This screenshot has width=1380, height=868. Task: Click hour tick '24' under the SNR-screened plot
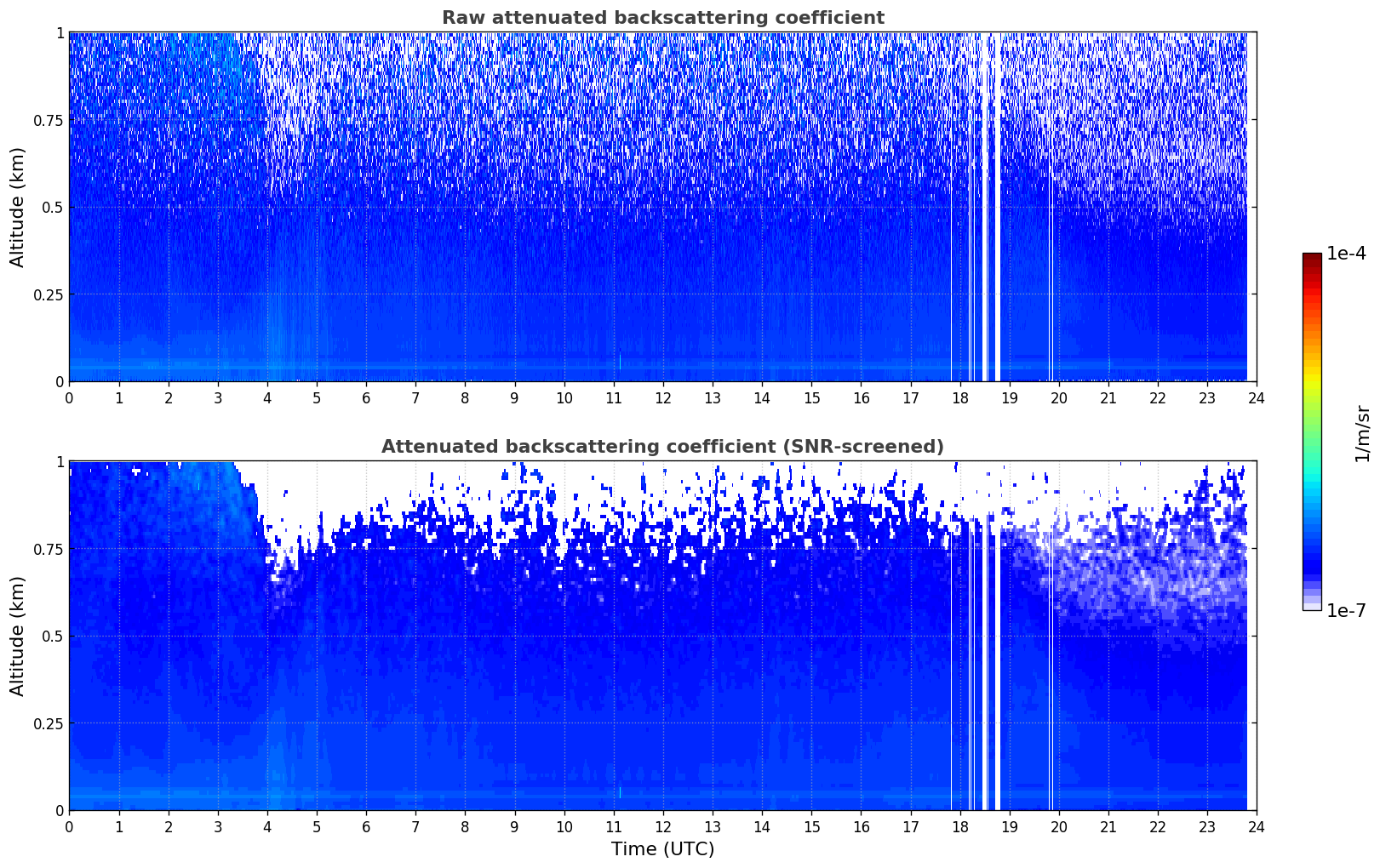point(1257,826)
